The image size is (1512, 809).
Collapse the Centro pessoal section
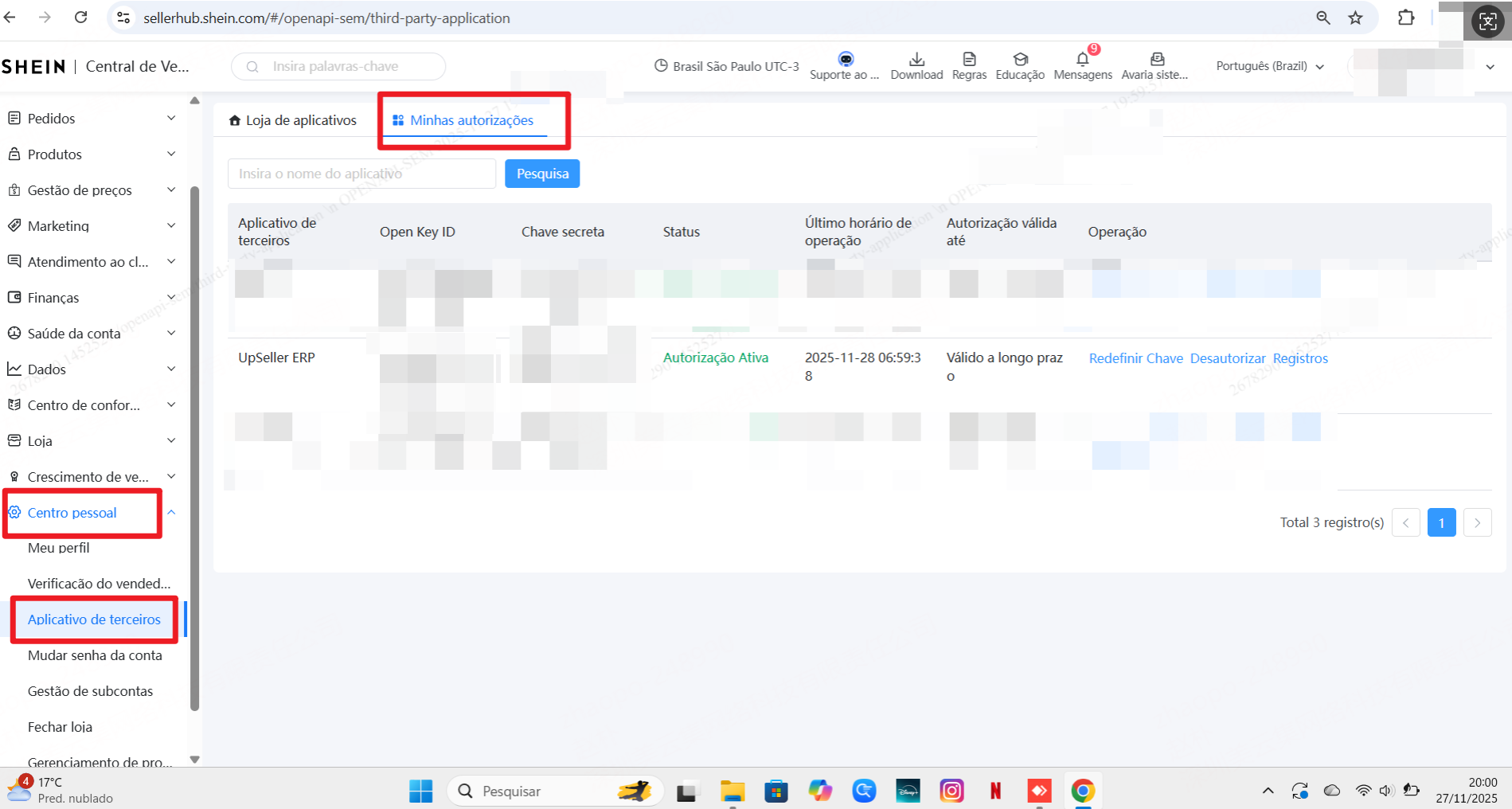(171, 513)
